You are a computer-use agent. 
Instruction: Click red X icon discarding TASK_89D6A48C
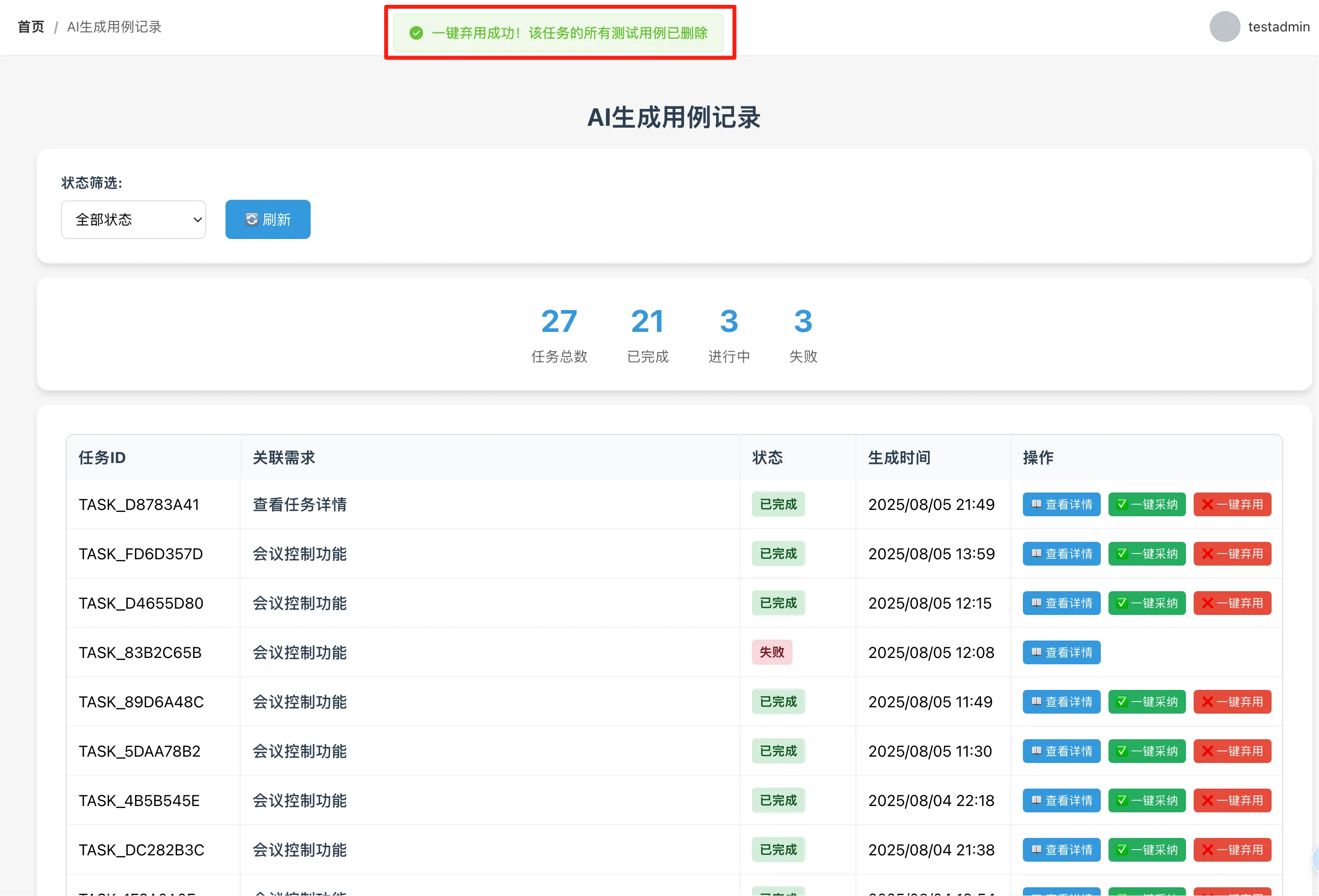pyautogui.click(x=1207, y=702)
